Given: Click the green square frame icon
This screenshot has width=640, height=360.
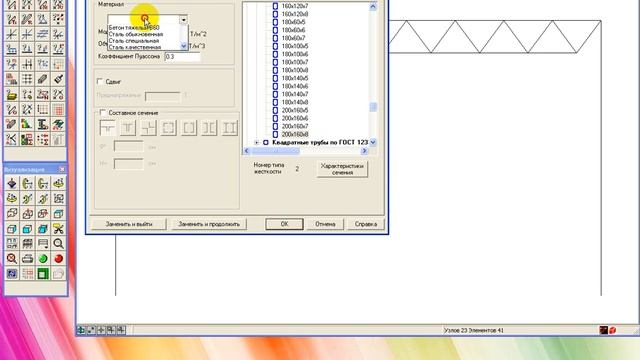Looking at the screenshot, I should coord(43,273).
